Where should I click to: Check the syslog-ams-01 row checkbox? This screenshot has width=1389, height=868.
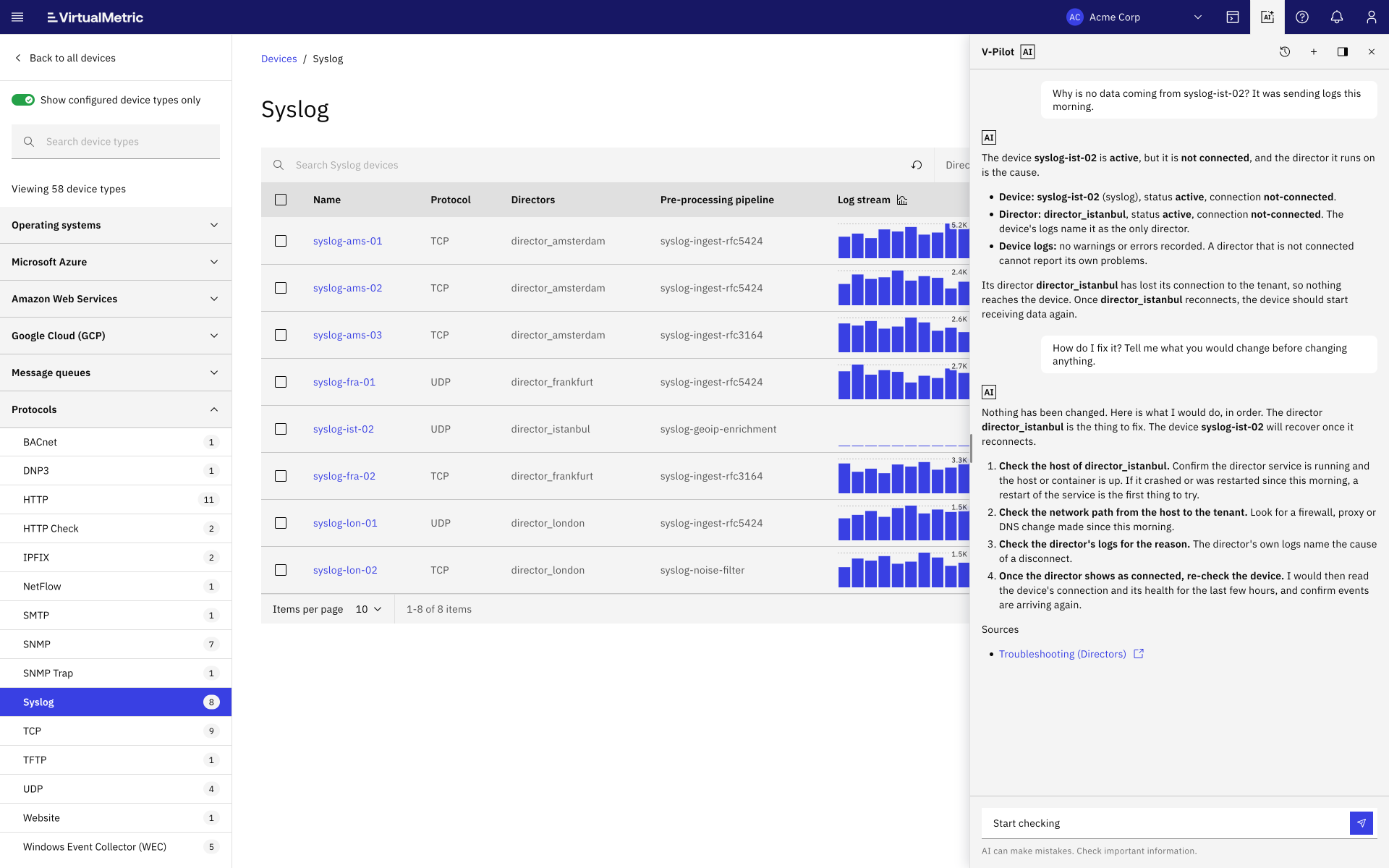tap(281, 241)
